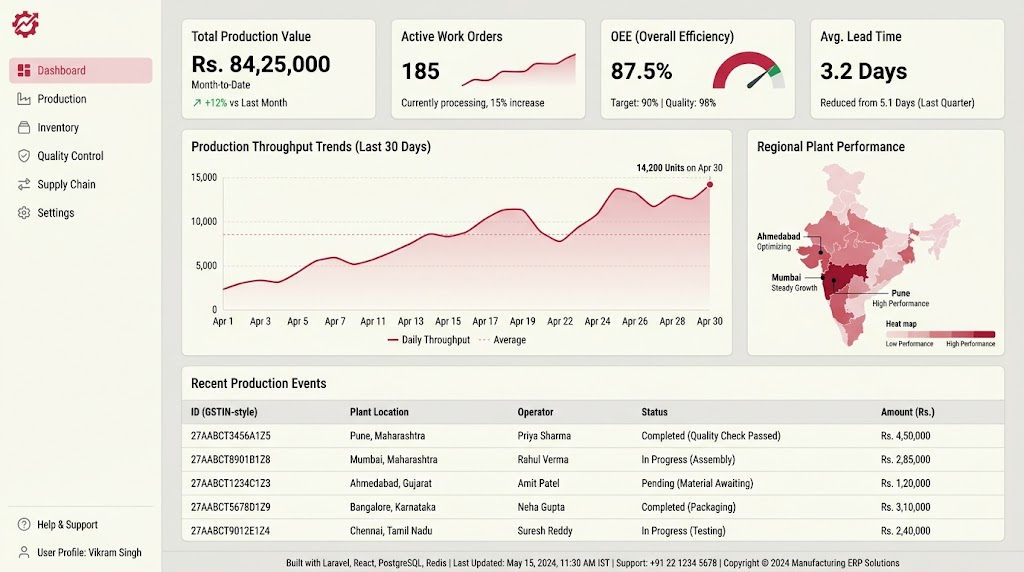Sort by Amount (Rs.) column header
Screen dimensions: 1024x572
click(907, 413)
